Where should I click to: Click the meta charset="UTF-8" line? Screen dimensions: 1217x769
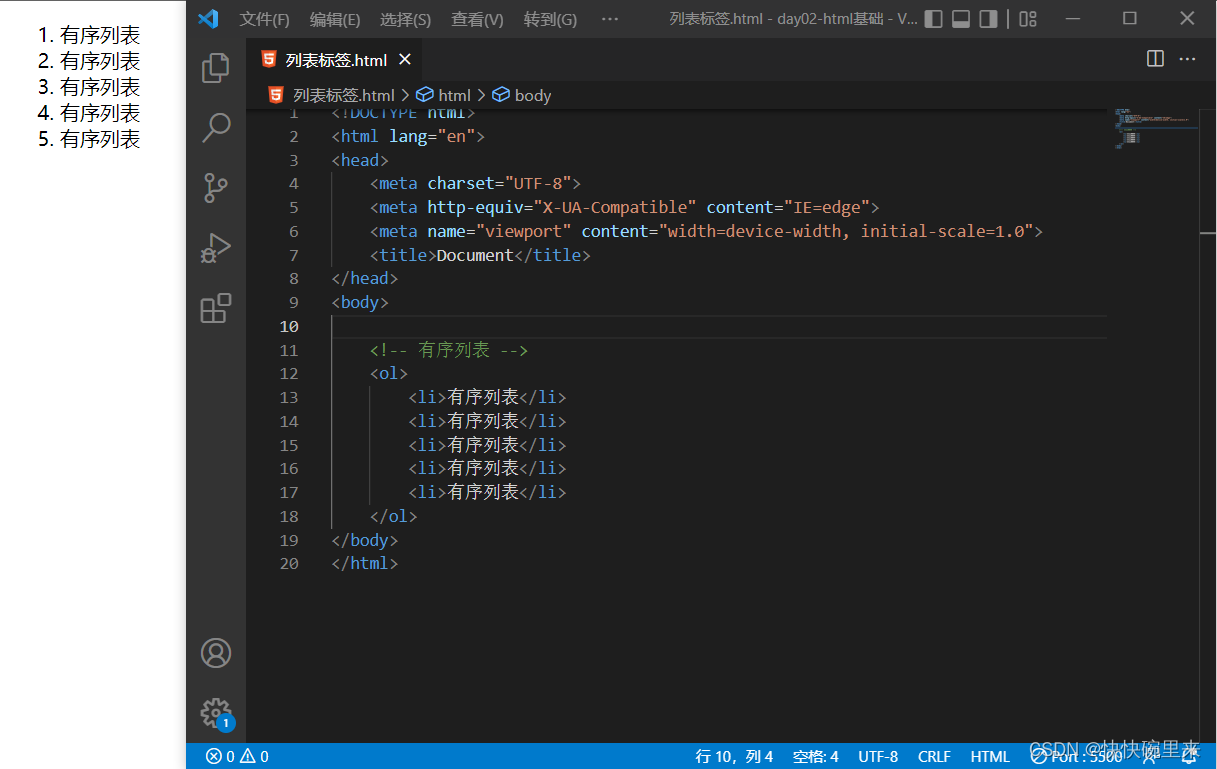coord(475,184)
